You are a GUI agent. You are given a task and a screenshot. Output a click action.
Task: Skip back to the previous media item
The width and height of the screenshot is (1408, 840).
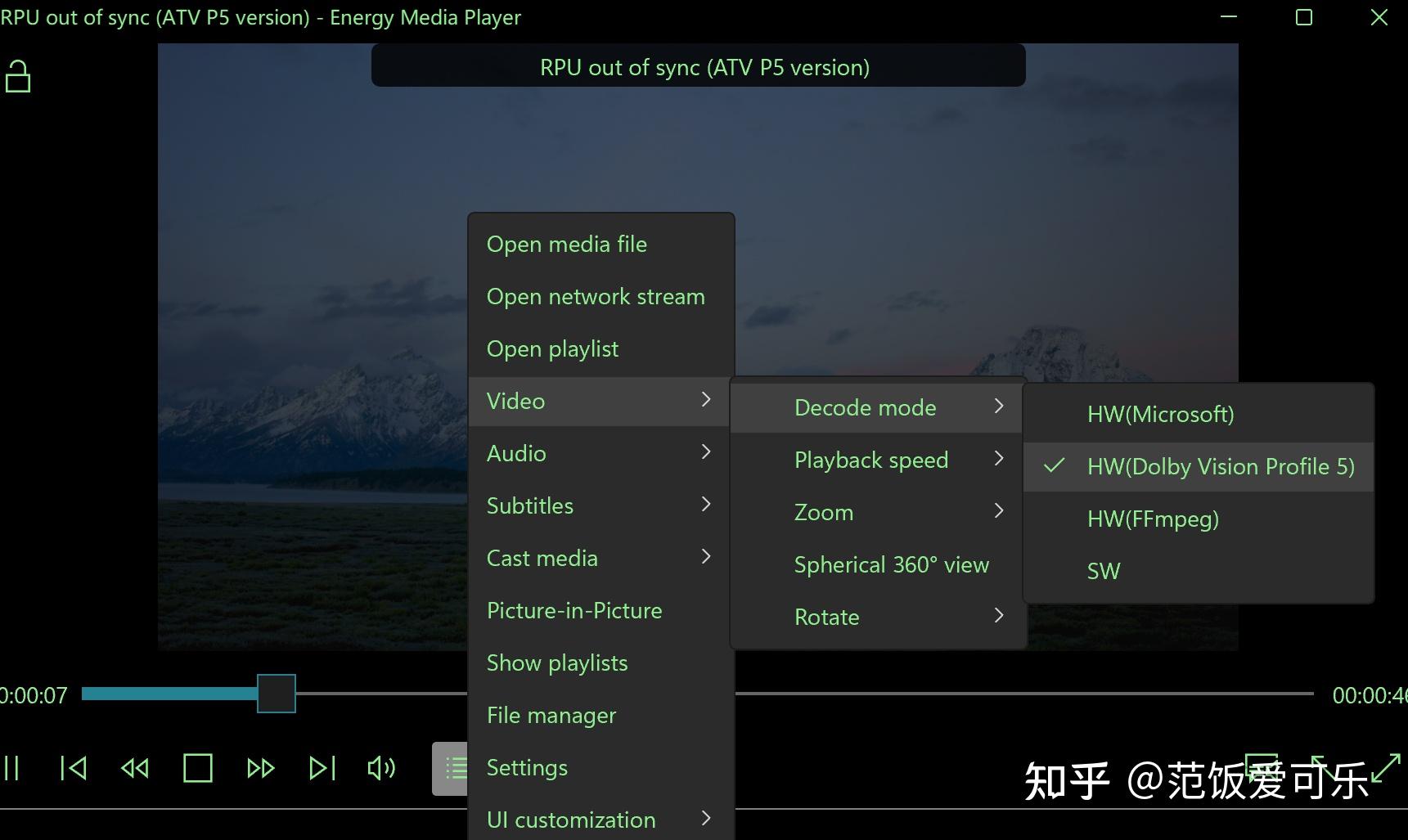point(73,768)
